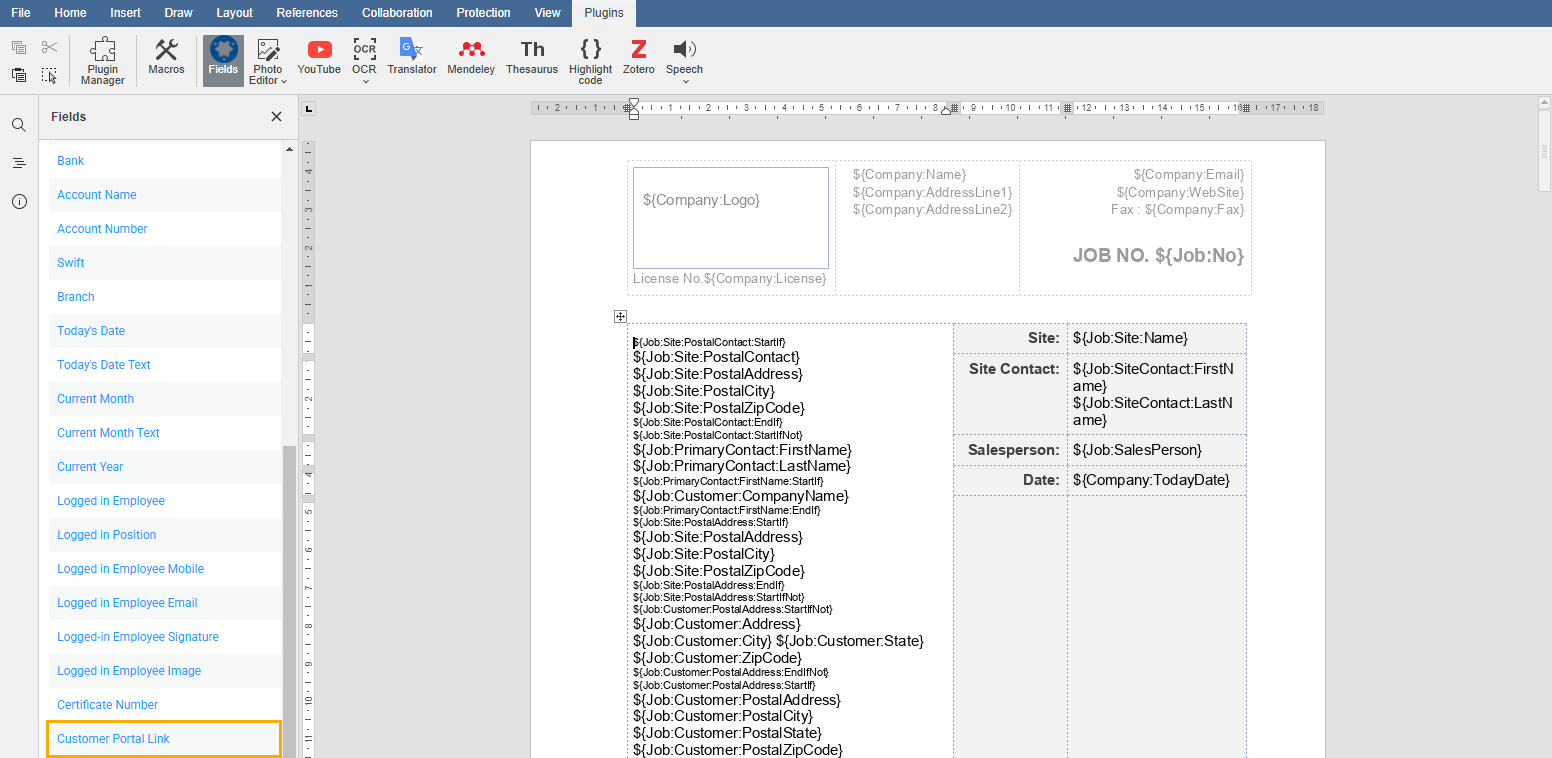1552x758 pixels.
Task: Expand the OCR plugin dropdown arrow
Action: tap(365, 82)
